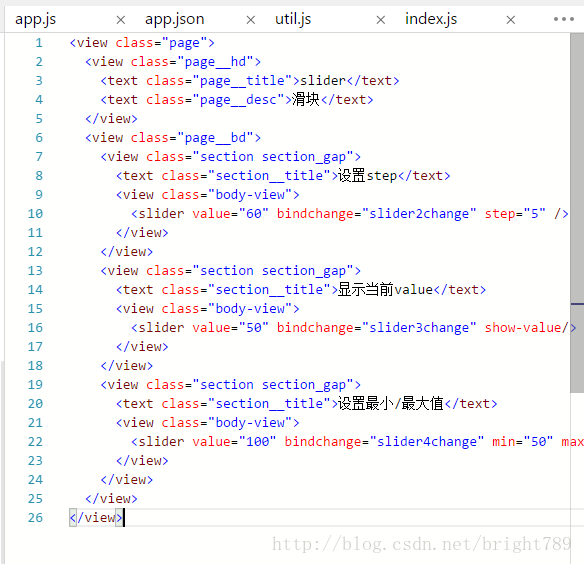Click the slider4change value on line 22
Viewport: 584px width, 564px height.
[427, 442]
